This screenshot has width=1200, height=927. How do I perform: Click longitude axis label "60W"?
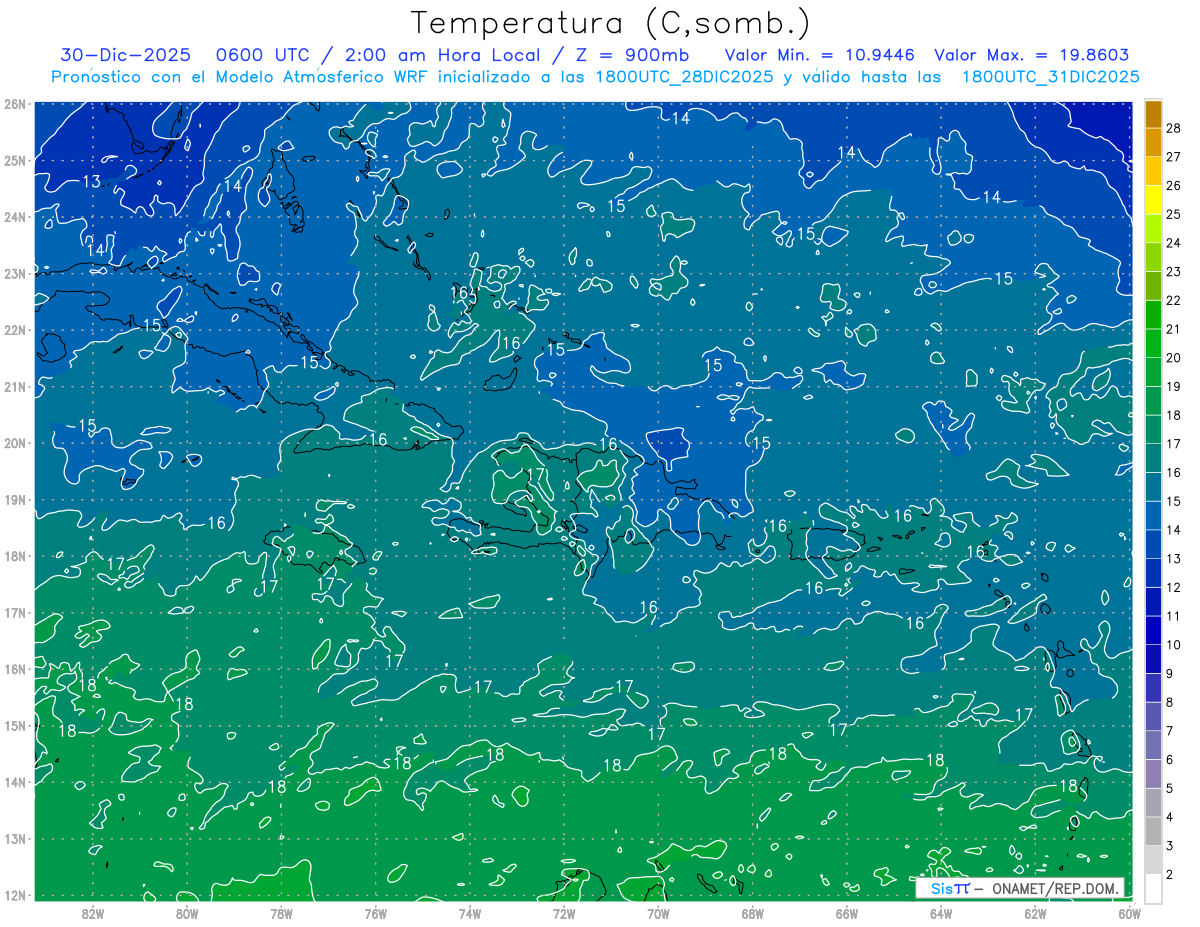click(x=1129, y=913)
